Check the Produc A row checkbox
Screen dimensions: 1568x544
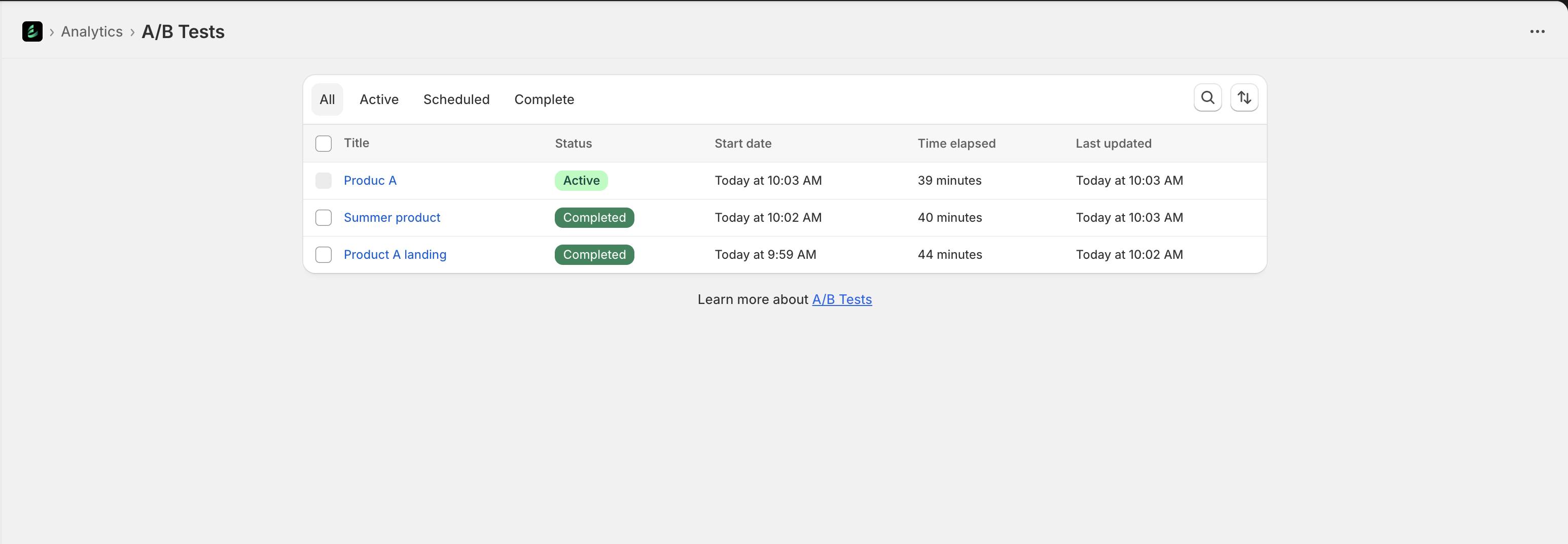tap(323, 181)
